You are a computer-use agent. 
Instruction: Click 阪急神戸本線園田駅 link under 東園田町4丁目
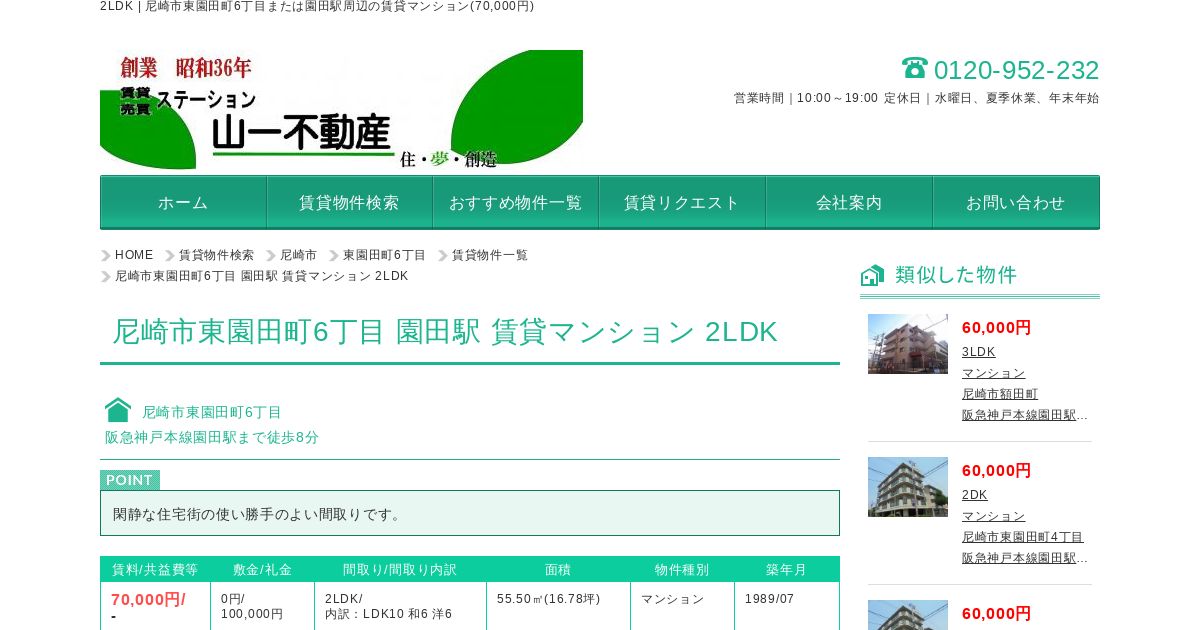tap(1025, 558)
